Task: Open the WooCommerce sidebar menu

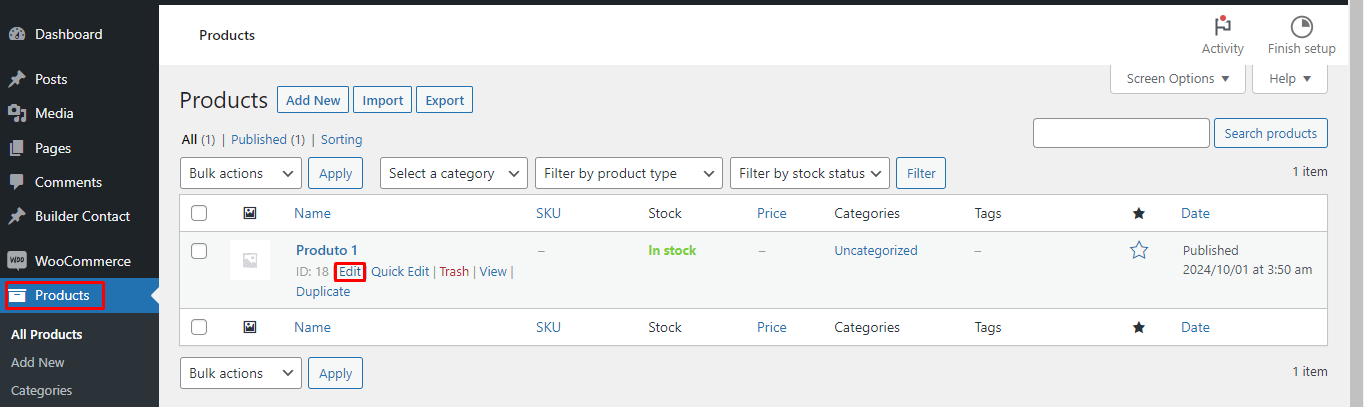Action: 82,261
